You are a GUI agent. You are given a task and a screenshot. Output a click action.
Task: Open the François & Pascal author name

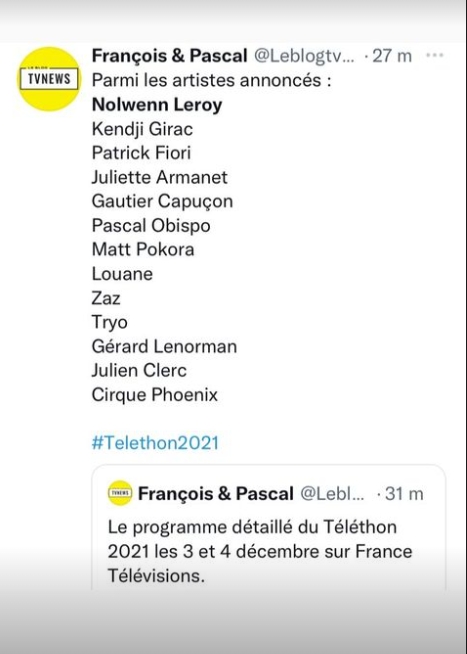(170, 55)
